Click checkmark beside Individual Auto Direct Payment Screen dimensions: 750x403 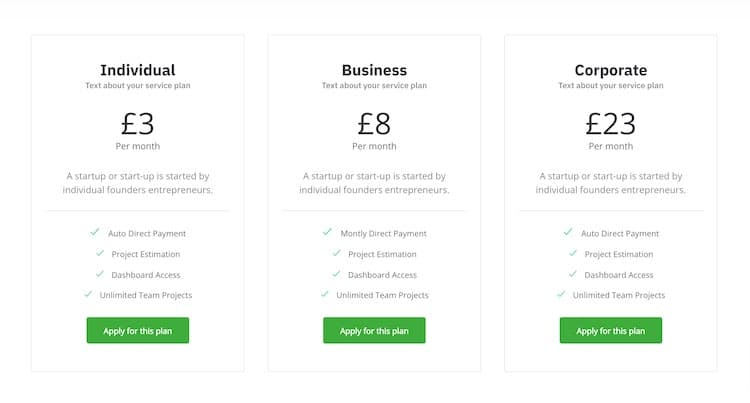coord(95,232)
